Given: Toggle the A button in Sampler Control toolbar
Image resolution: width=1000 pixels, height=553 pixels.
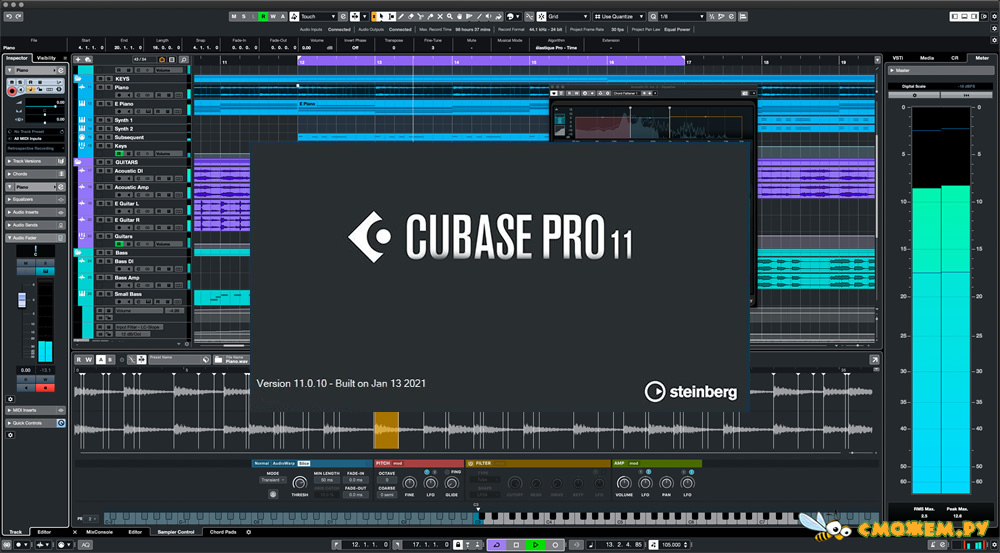Looking at the screenshot, I should pyautogui.click(x=100, y=360).
